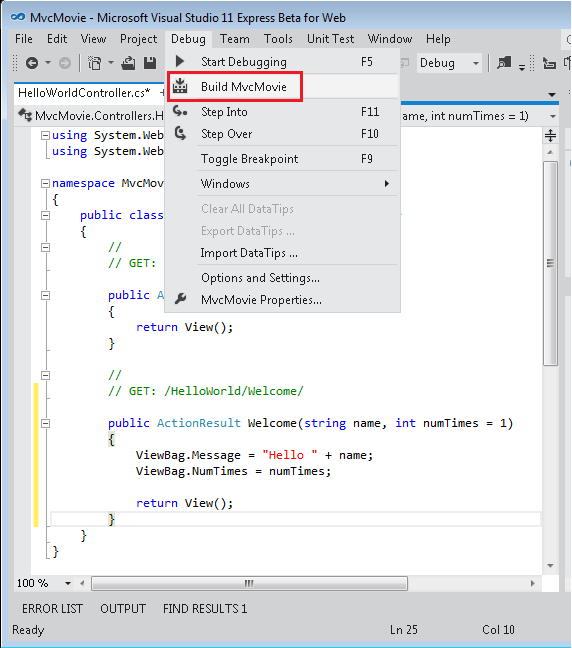572x648 pixels.
Task: Click the toolbar icon right of Debug combo
Action: tap(504, 63)
